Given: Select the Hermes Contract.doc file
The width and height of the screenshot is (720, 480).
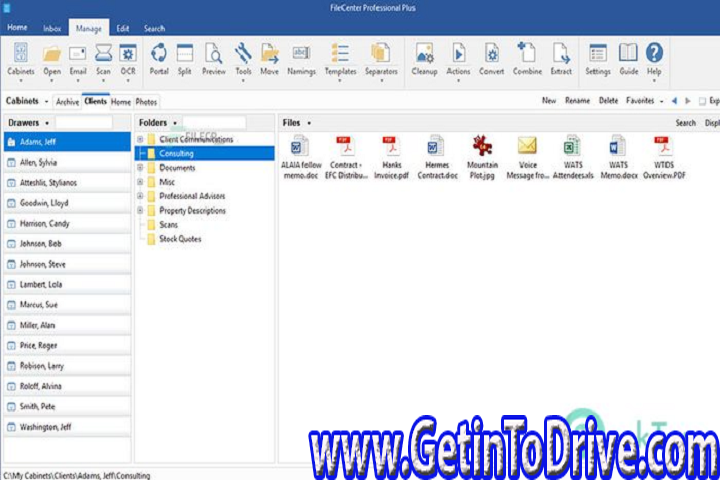Looking at the screenshot, I should click(437, 158).
